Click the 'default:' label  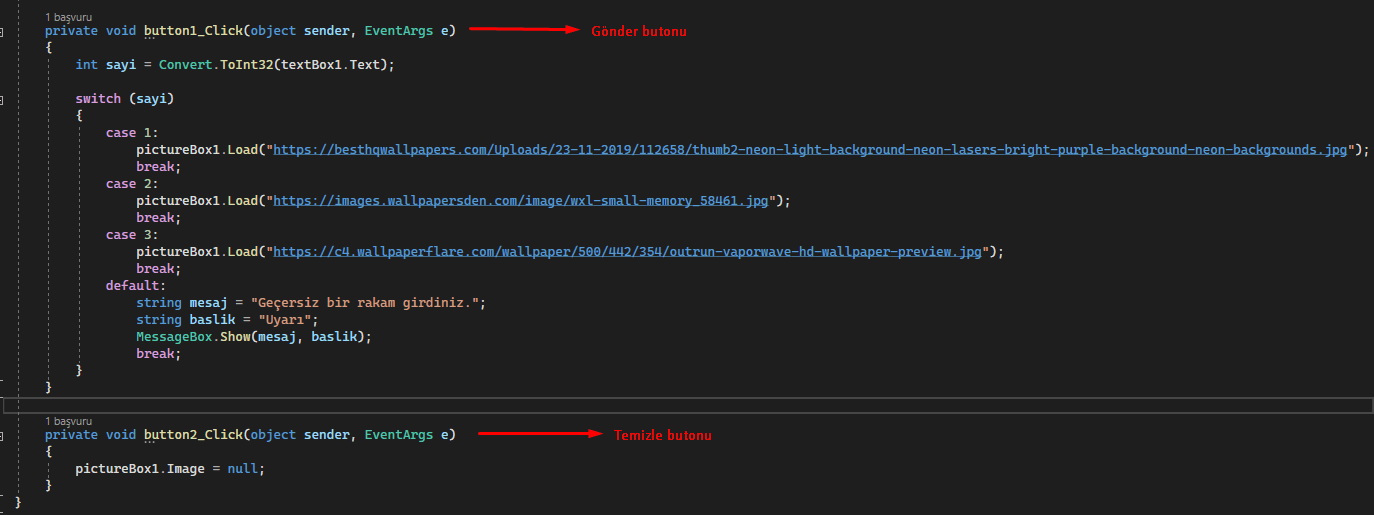pos(136,286)
